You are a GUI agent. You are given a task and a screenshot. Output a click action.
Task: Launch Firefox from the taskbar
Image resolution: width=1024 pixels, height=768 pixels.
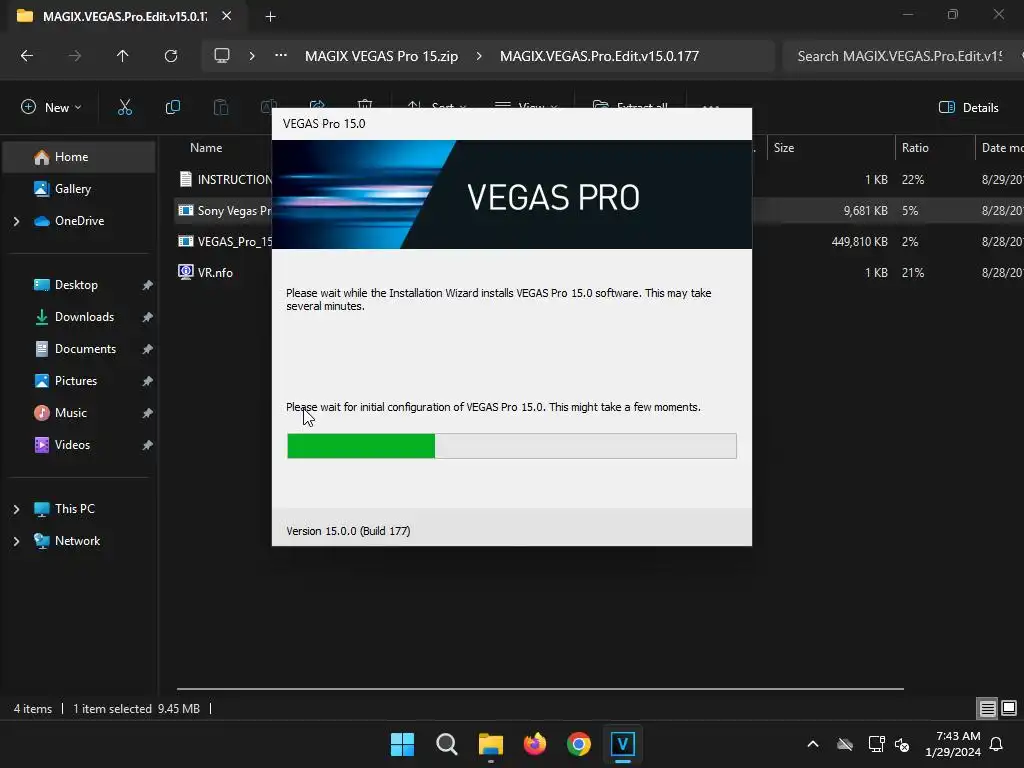(535, 744)
